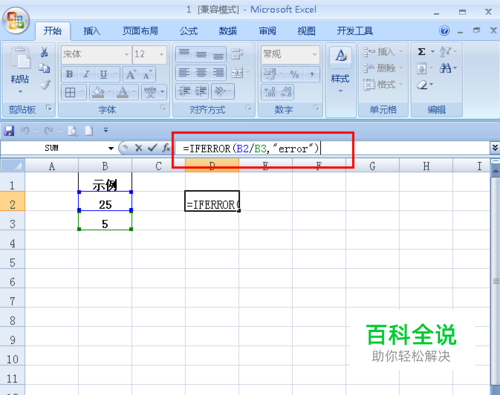Image resolution: width=500 pixels, height=395 pixels.
Task: Click the text Orientation icon
Action: click(x=220, y=91)
